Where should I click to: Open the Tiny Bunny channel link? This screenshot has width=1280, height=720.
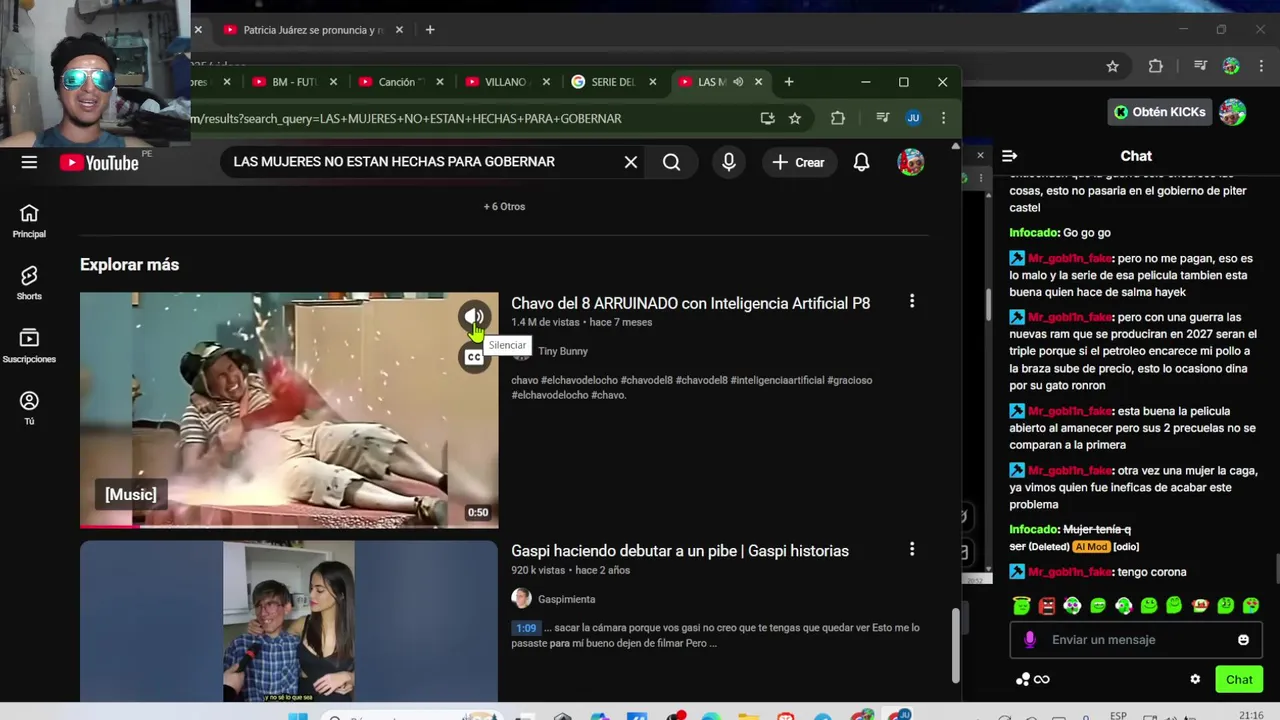click(563, 351)
